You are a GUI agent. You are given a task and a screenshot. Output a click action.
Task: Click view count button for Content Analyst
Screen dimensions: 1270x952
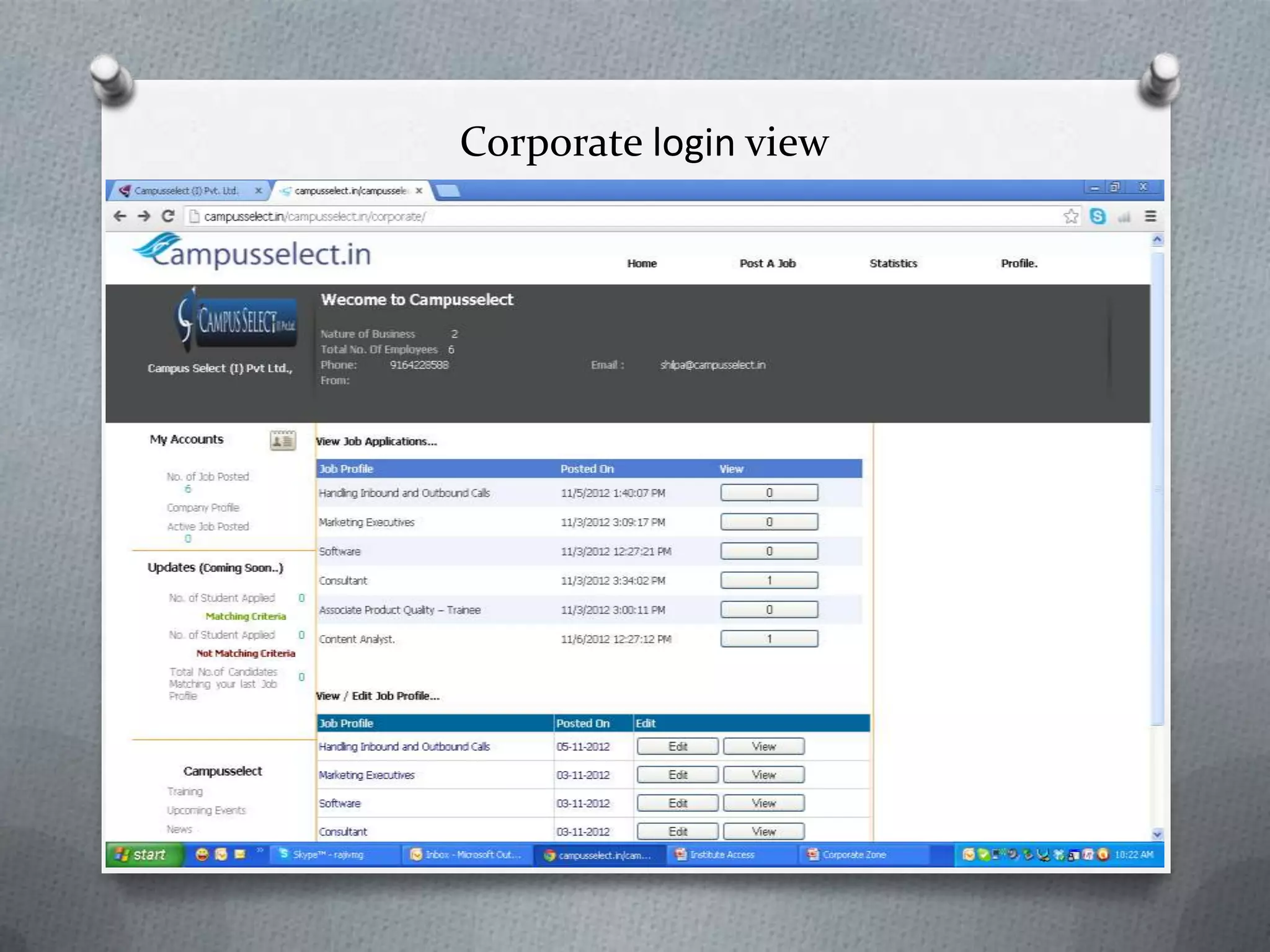pyautogui.click(x=769, y=639)
